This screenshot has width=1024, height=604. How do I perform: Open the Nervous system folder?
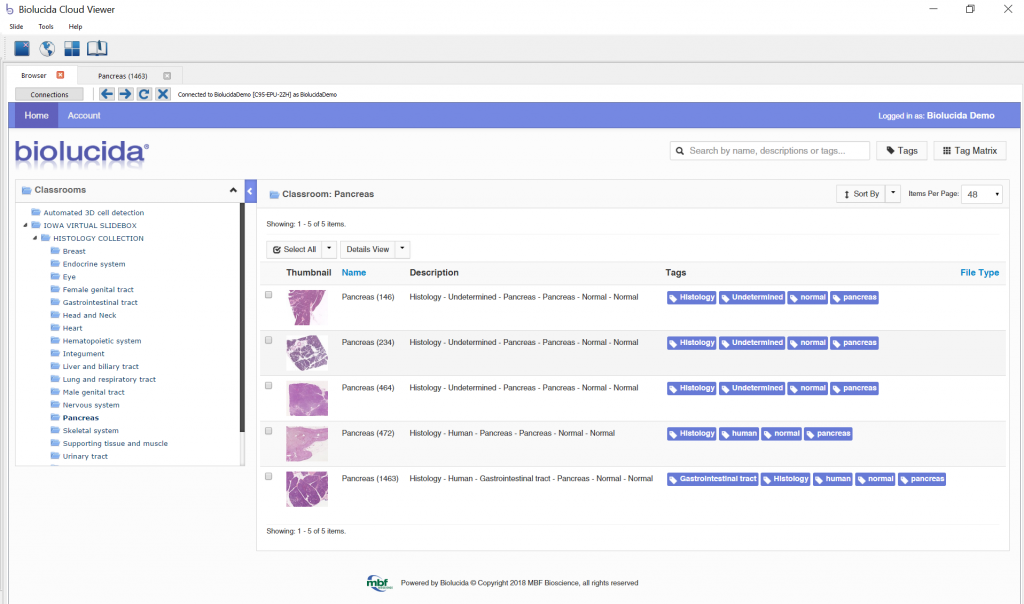click(91, 405)
